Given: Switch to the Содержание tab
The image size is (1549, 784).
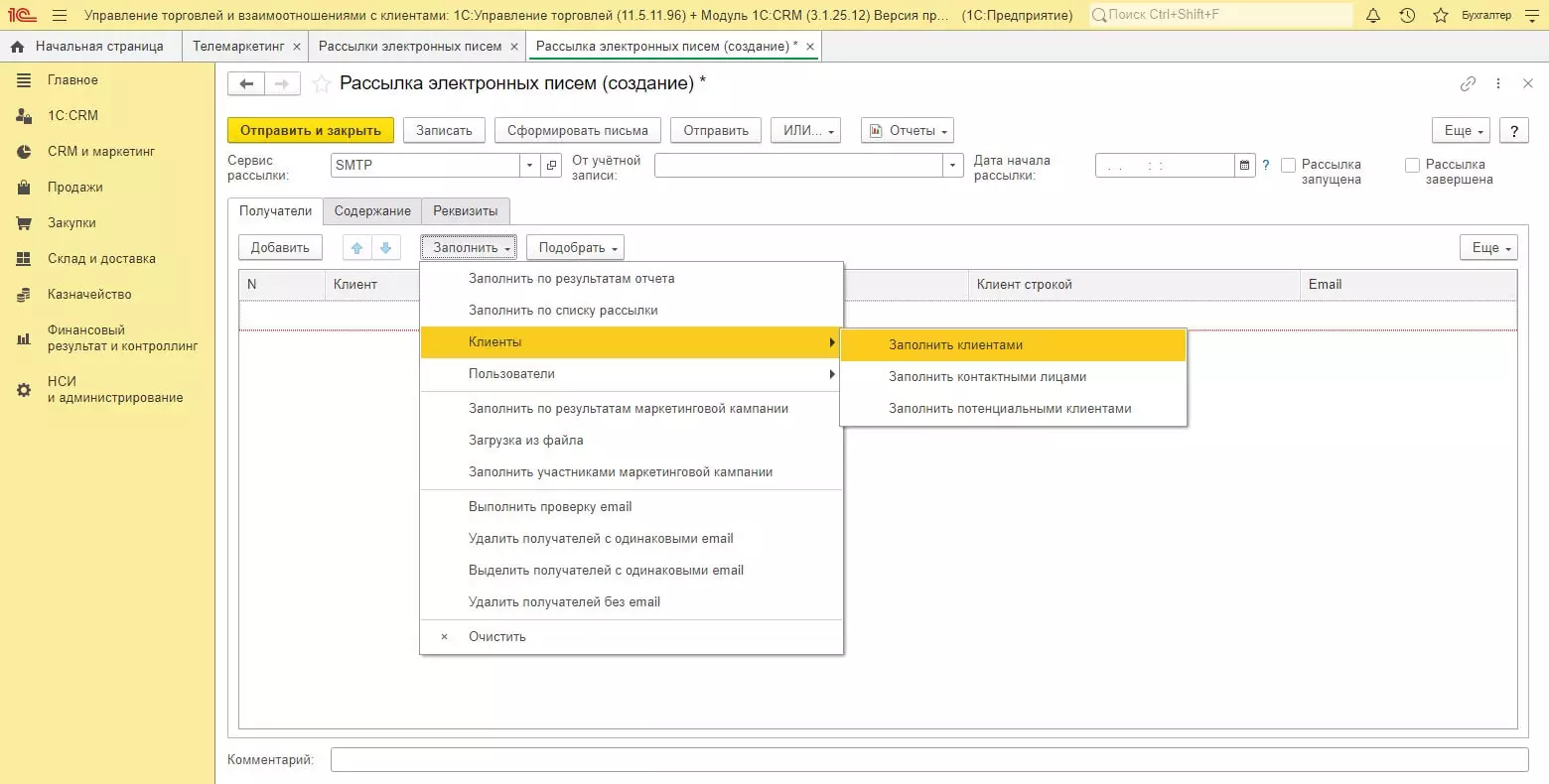Looking at the screenshot, I should point(372,211).
